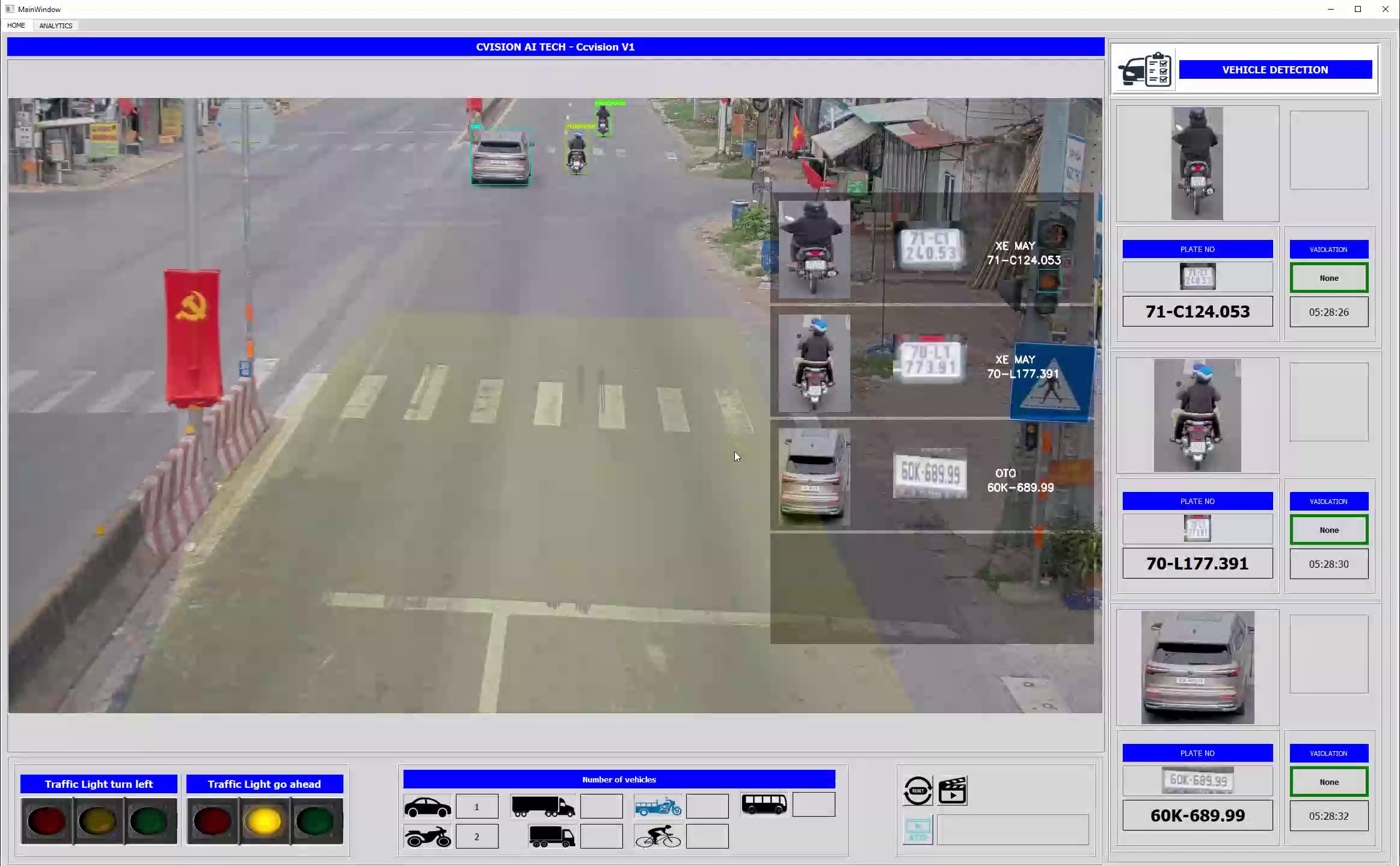
Task: Click yellow light of turn-left signal
Action: click(x=99, y=821)
